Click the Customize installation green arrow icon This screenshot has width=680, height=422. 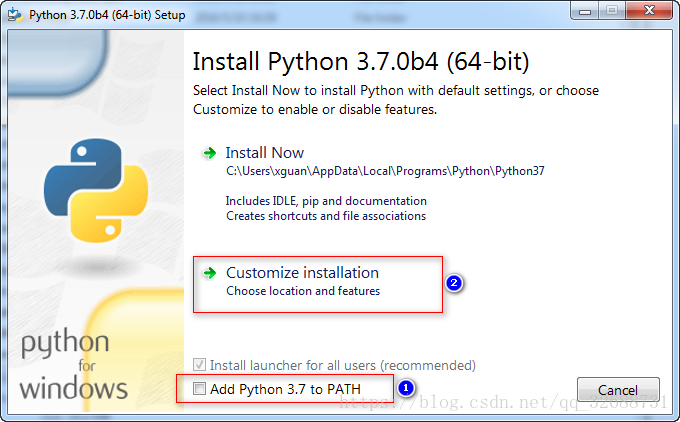(x=210, y=273)
